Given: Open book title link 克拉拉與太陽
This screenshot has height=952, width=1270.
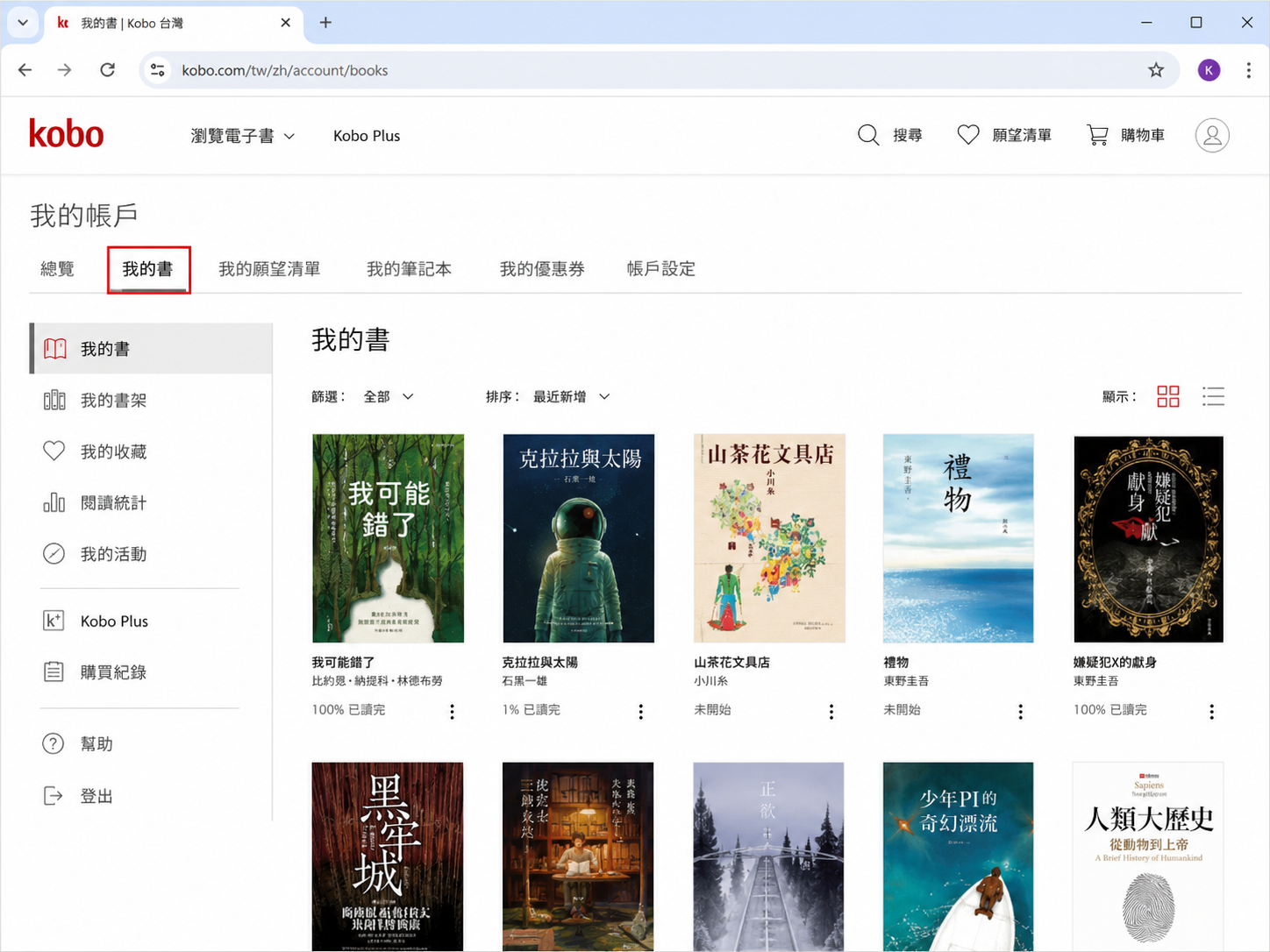Looking at the screenshot, I should [x=539, y=662].
